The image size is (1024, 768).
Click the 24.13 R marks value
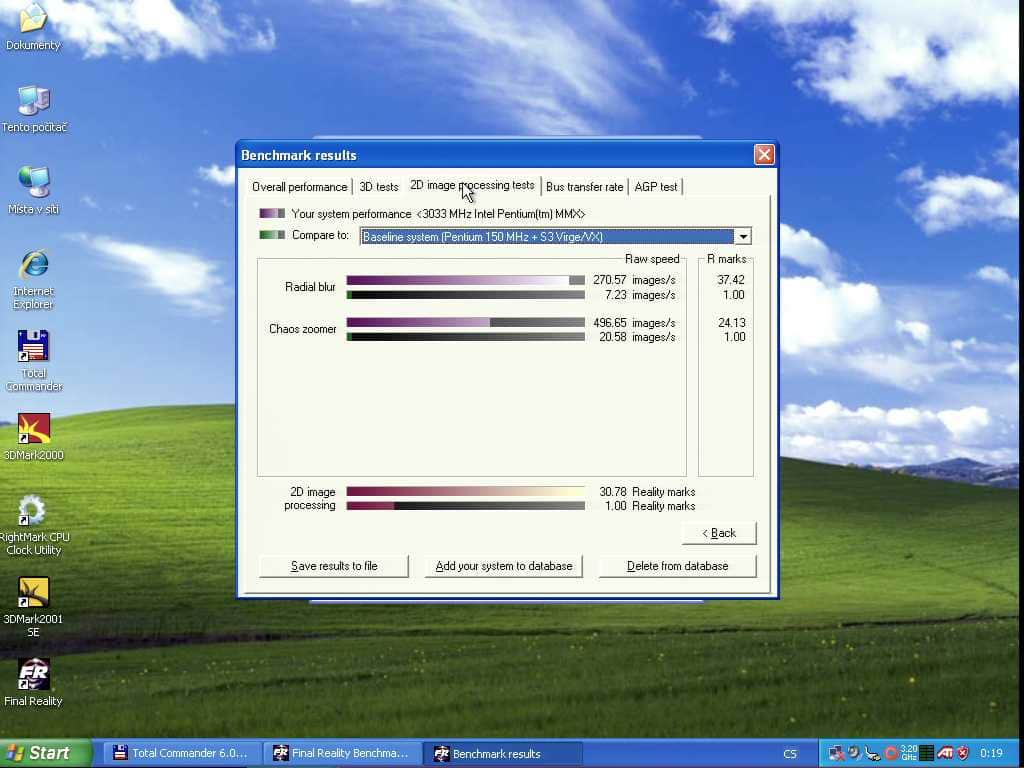pyautogui.click(x=731, y=323)
